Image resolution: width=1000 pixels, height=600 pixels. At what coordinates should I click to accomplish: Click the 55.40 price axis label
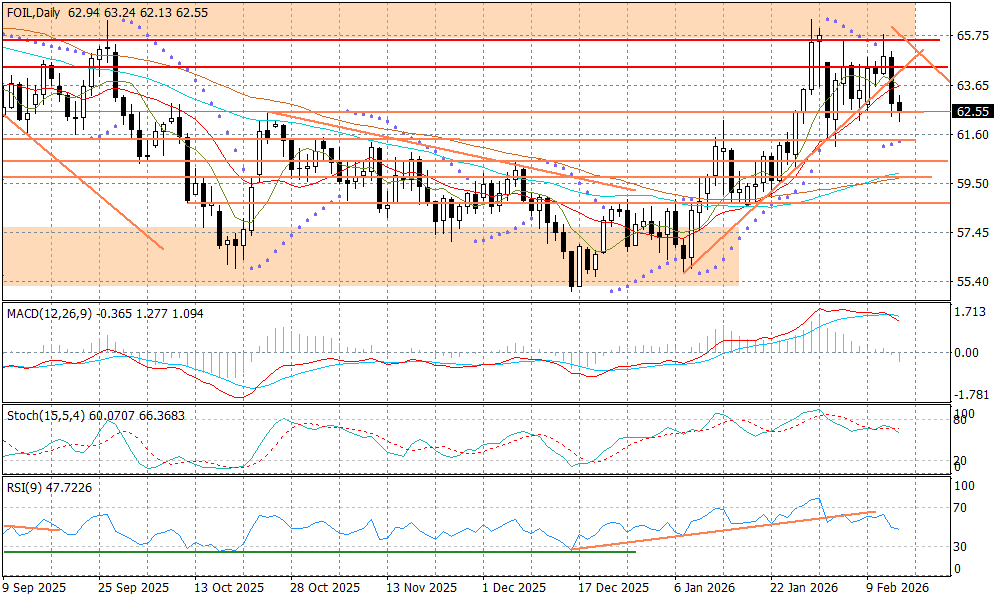973,282
